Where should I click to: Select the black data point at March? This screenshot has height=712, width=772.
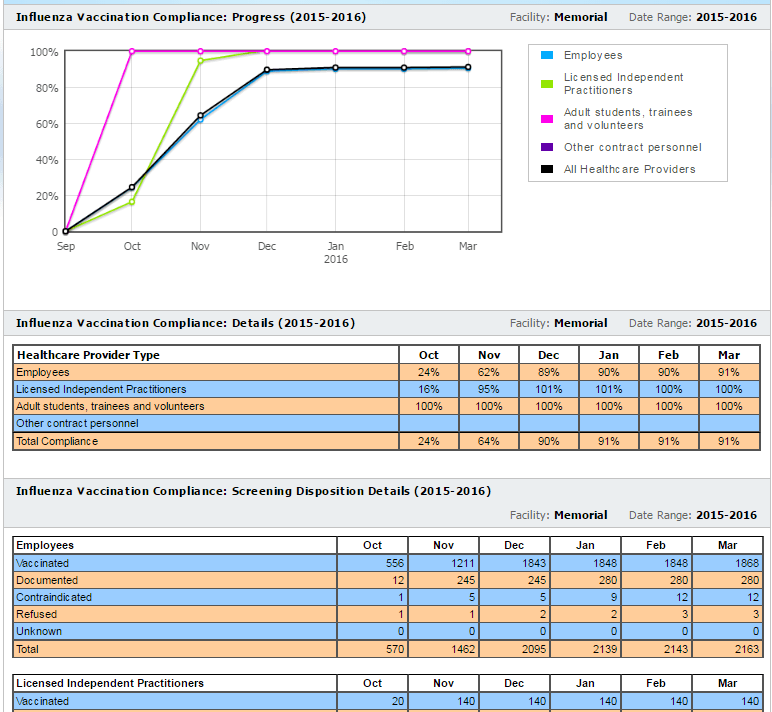468,68
